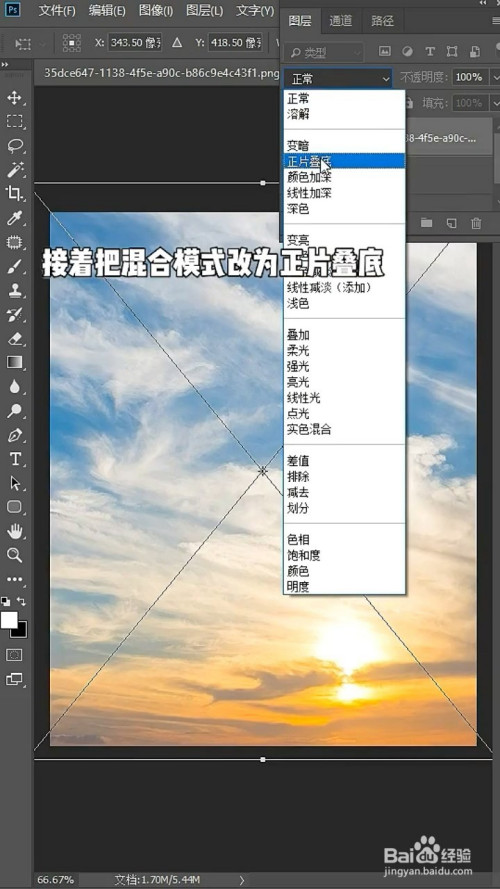Select the Clone Stamp tool
This screenshot has width=500, height=889.
coord(14,291)
